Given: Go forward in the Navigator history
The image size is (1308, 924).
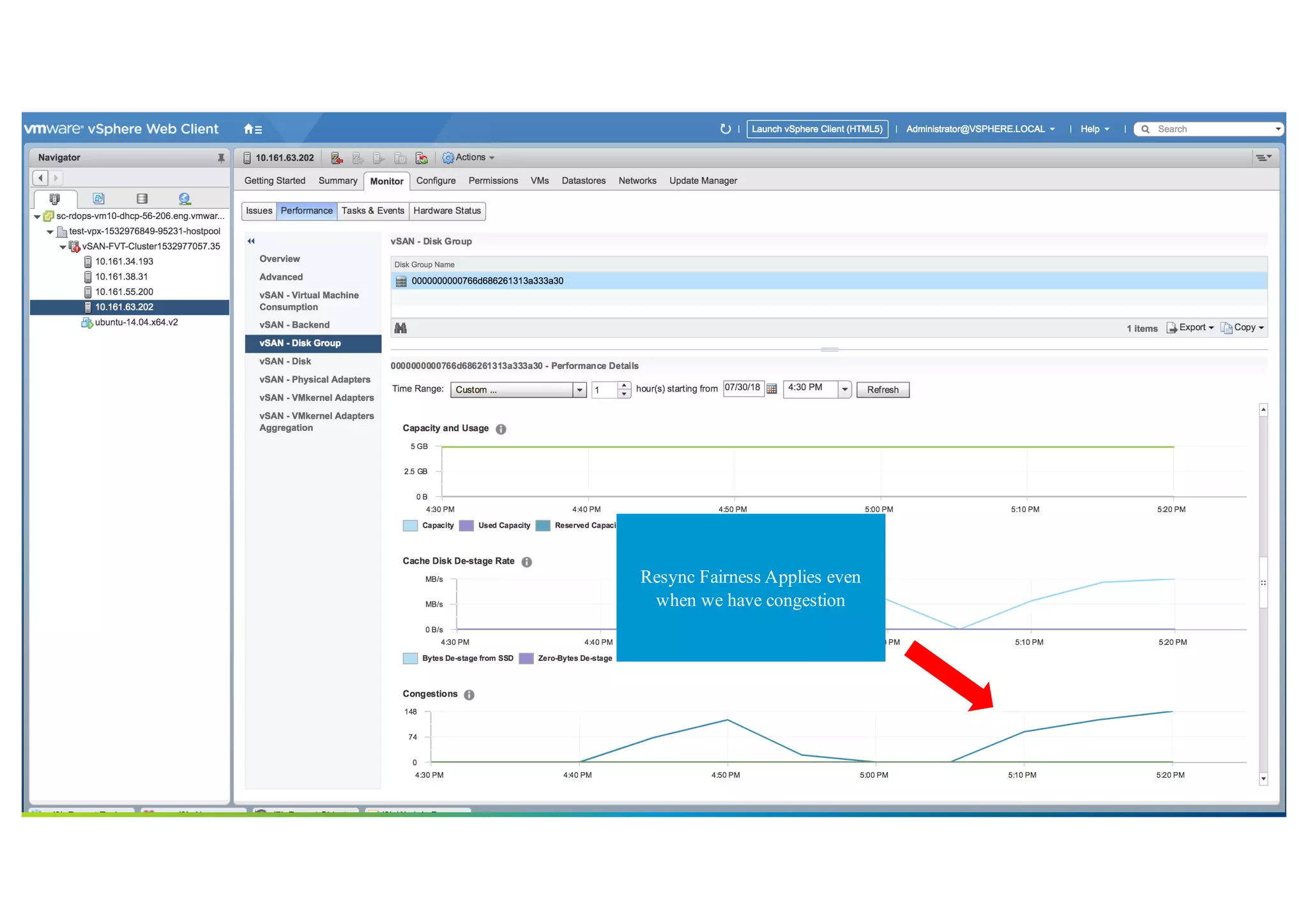Looking at the screenshot, I should pyautogui.click(x=56, y=178).
